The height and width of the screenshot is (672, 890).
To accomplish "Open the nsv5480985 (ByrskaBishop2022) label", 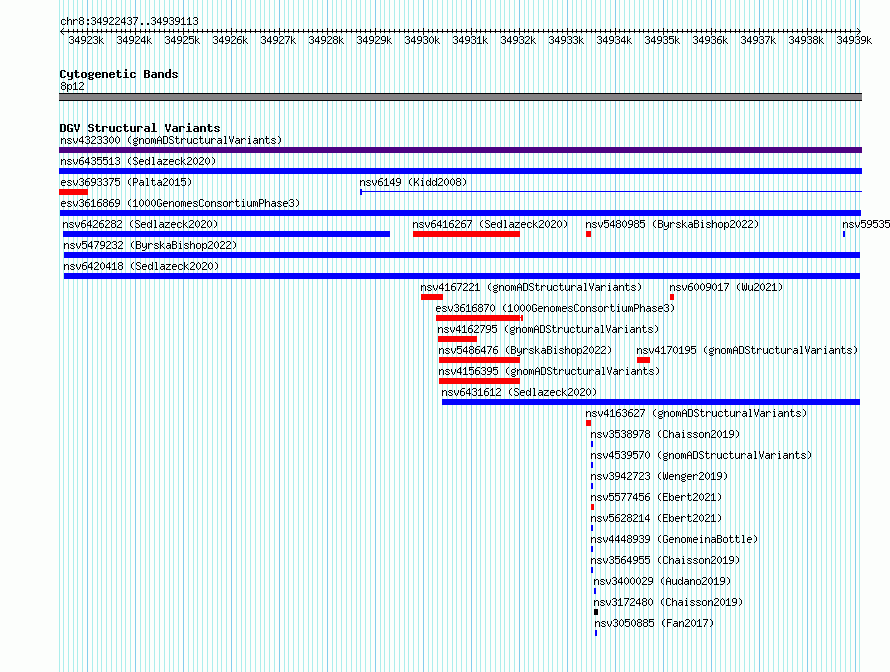I will (x=672, y=224).
